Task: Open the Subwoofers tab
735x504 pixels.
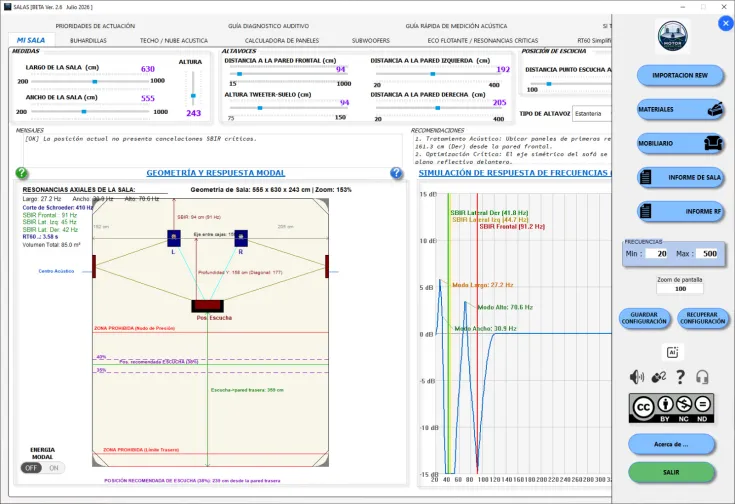Action: coord(371,41)
